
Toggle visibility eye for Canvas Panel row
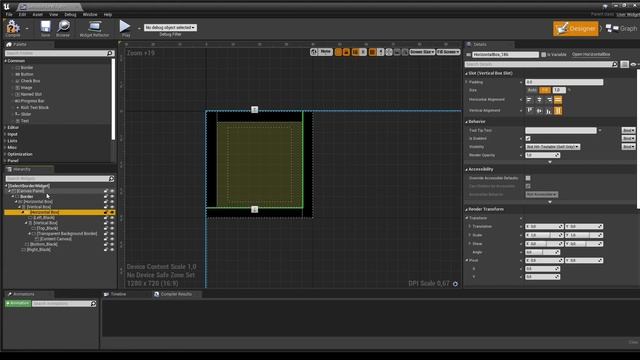(x=112, y=191)
